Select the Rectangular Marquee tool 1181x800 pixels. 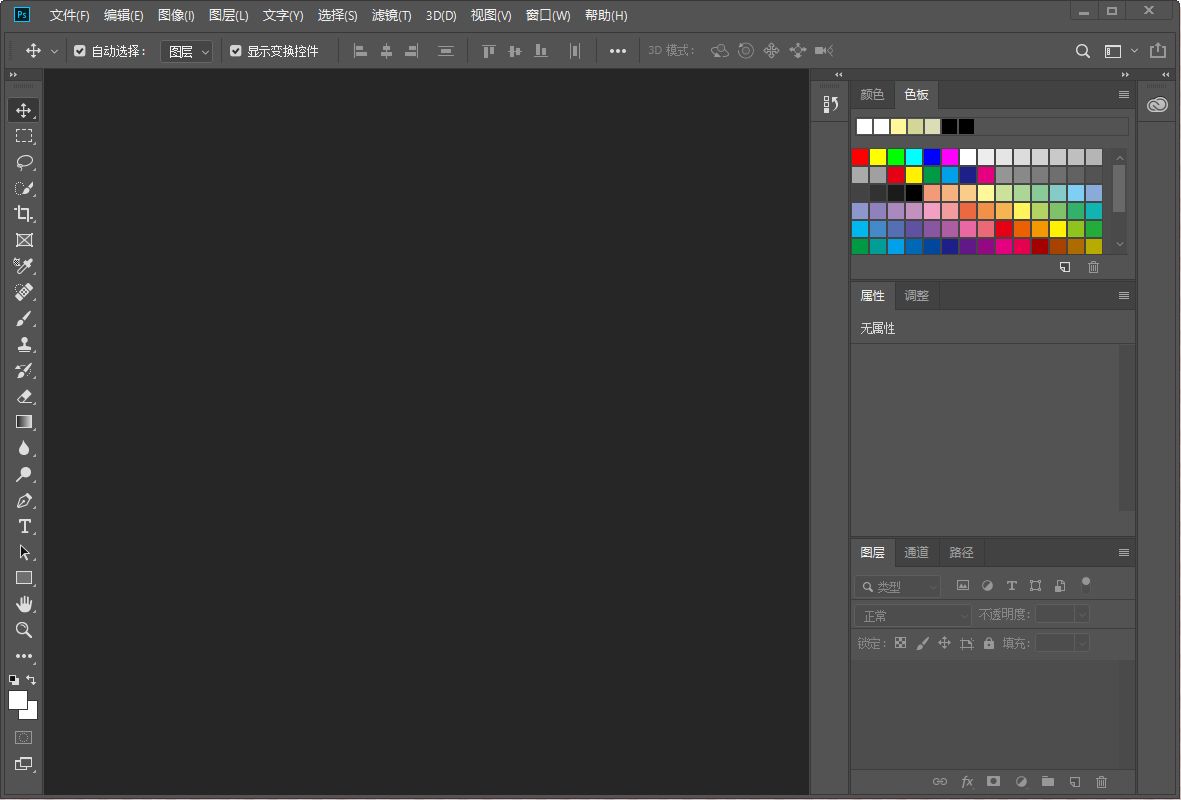click(x=24, y=136)
